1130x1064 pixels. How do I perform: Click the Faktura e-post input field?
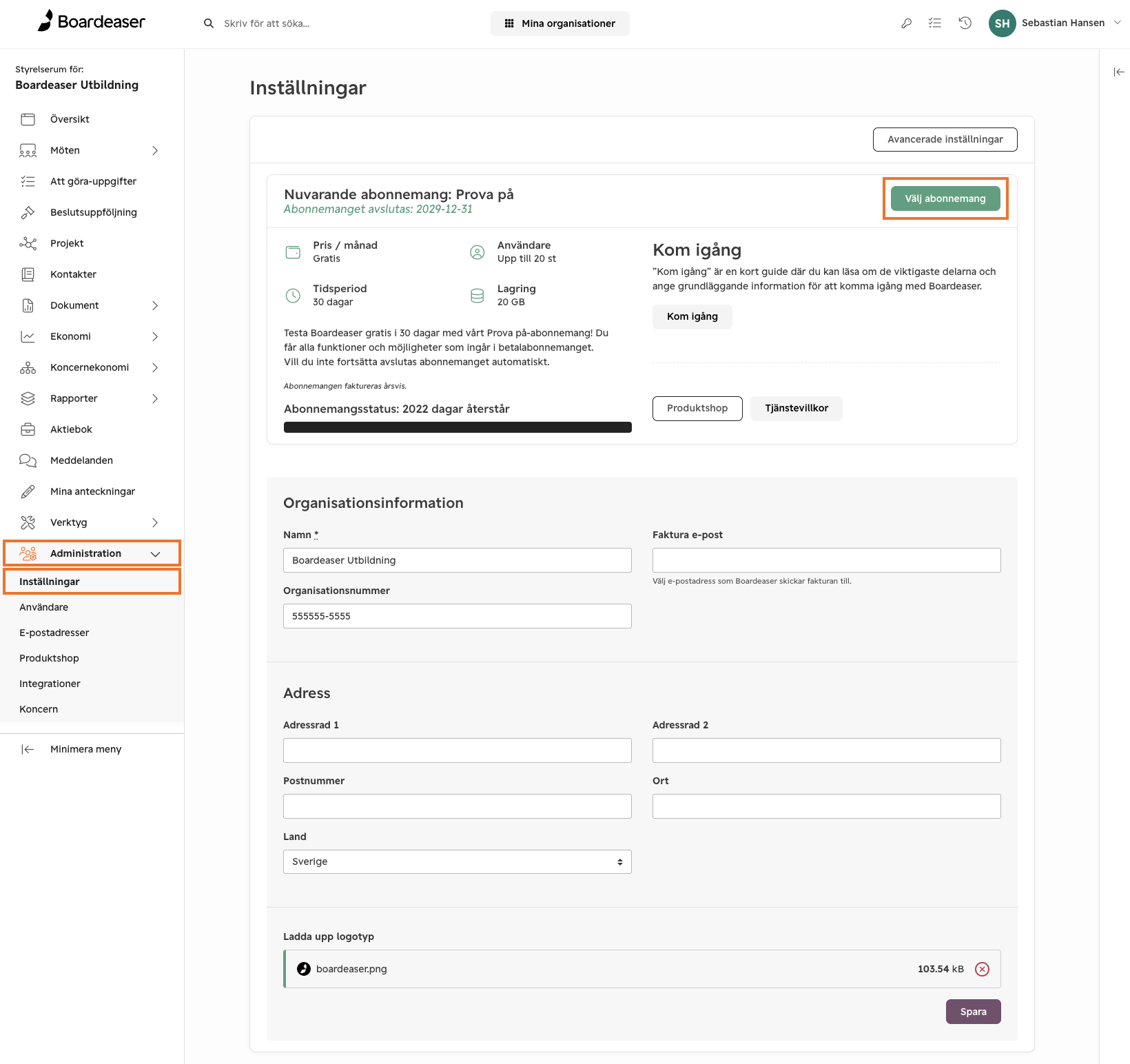(x=827, y=560)
